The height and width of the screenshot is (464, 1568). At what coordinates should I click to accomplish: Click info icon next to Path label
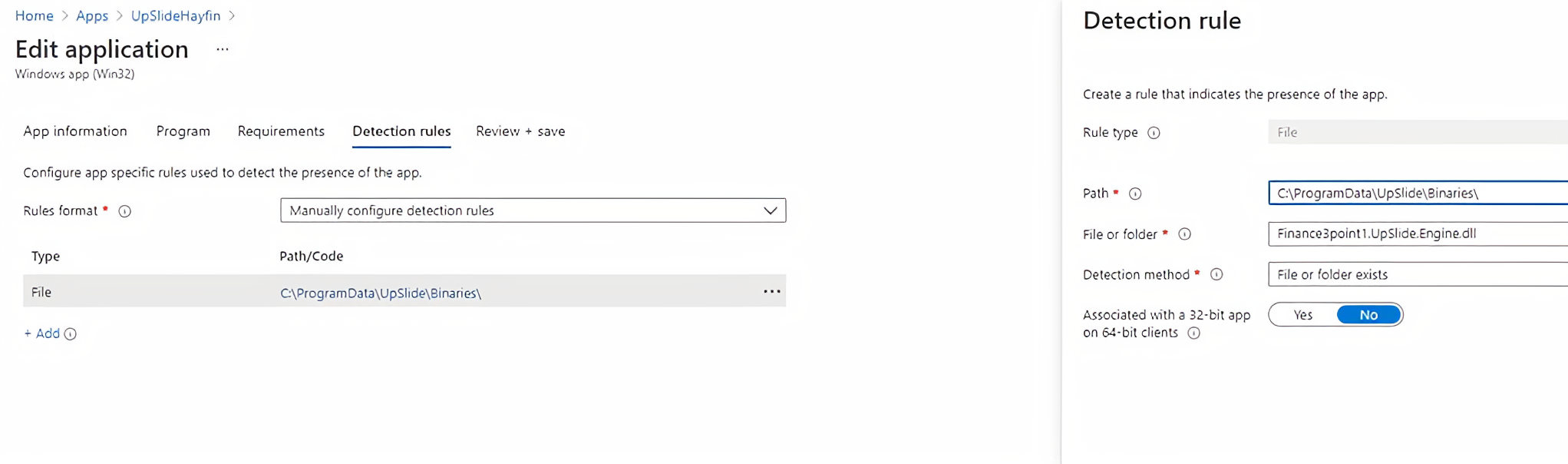point(1135,194)
